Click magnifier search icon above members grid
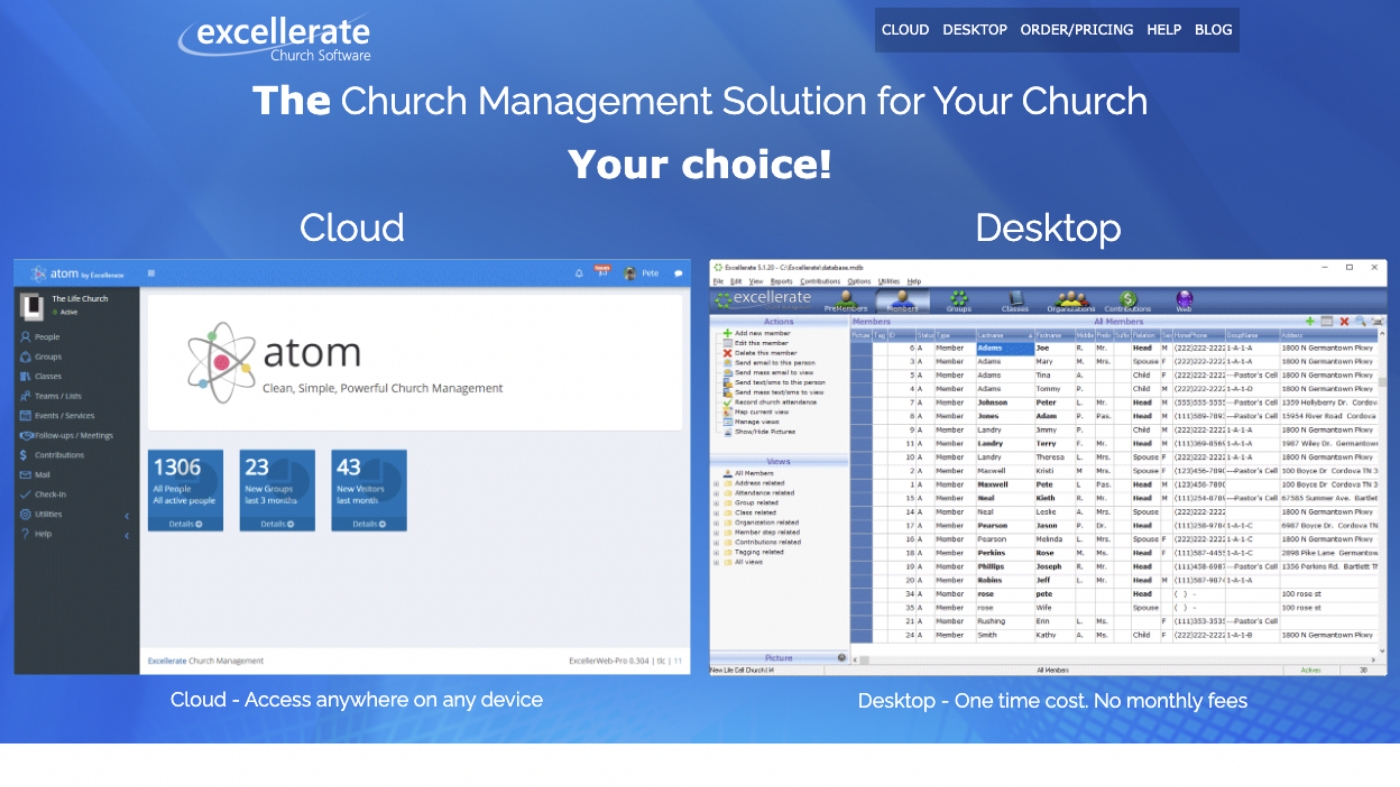Image resolution: width=1400 pixels, height=787 pixels. tap(1361, 321)
